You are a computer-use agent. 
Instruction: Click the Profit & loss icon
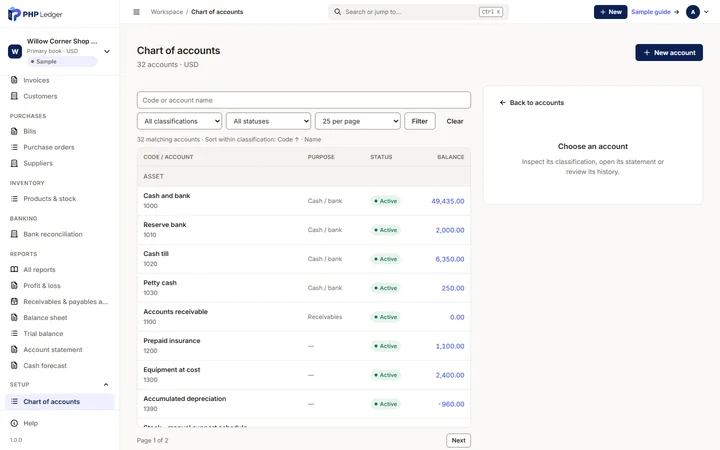(14, 286)
